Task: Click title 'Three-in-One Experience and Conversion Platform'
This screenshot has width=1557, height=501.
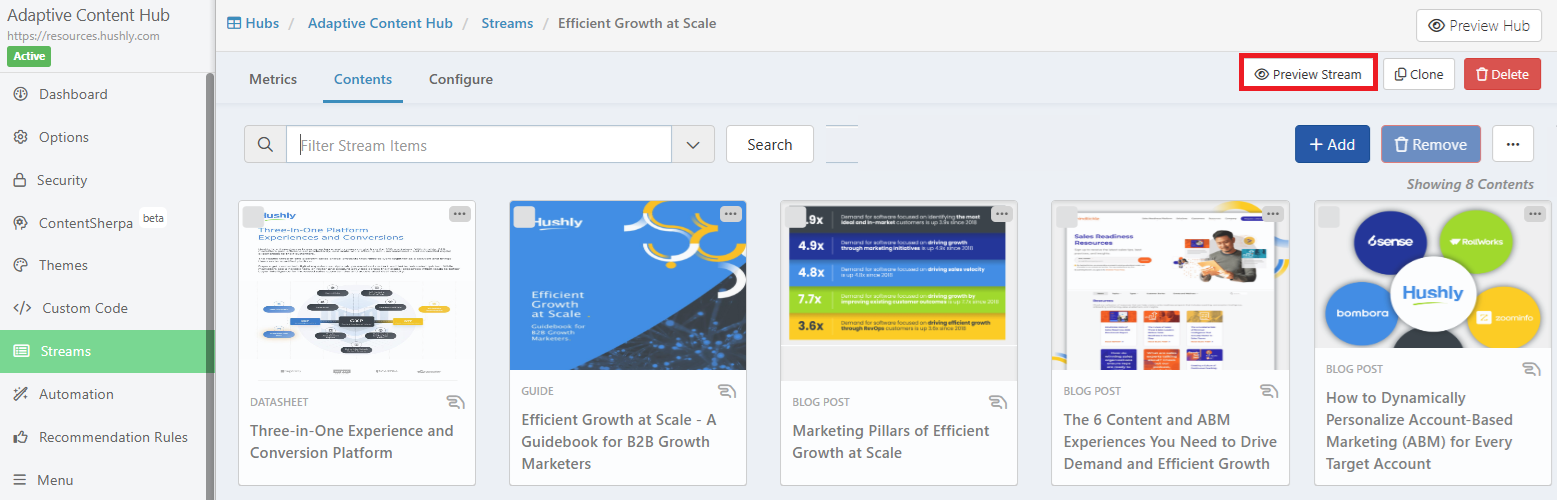Action: click(352, 441)
